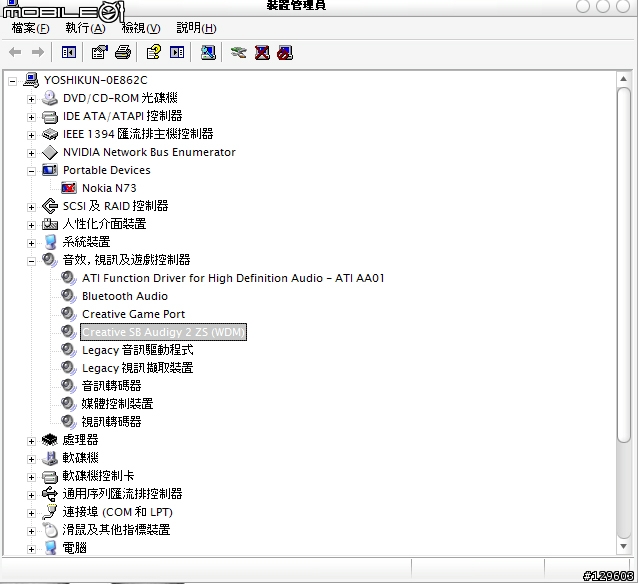Click the scrollbar up arrow

(623, 79)
